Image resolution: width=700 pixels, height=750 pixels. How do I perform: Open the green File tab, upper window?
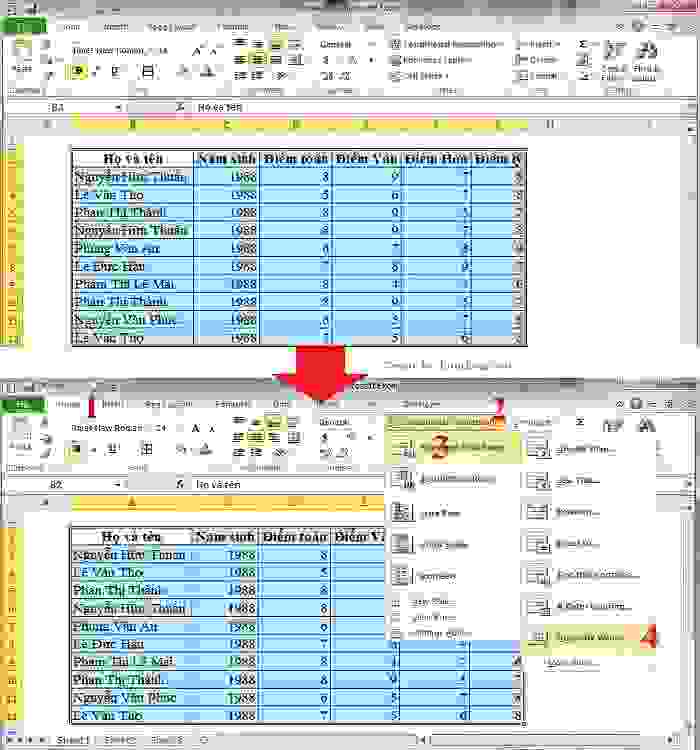coord(24,26)
